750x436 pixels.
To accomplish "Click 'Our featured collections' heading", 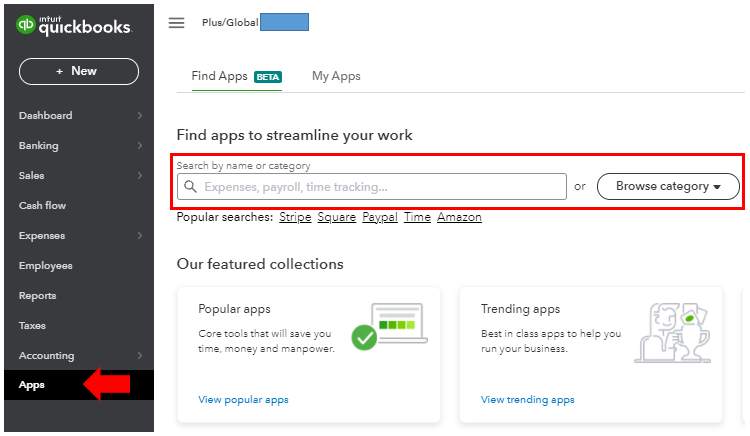I will [x=260, y=264].
